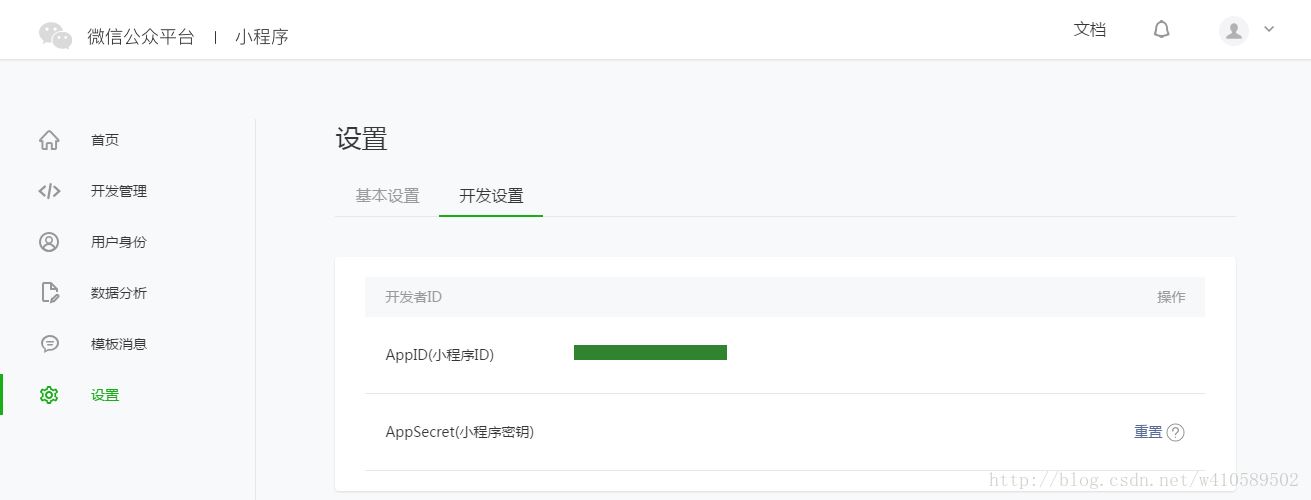This screenshot has height=500, width=1311.
Task: Click the AppSecret help question mark
Action: pos(1176,433)
